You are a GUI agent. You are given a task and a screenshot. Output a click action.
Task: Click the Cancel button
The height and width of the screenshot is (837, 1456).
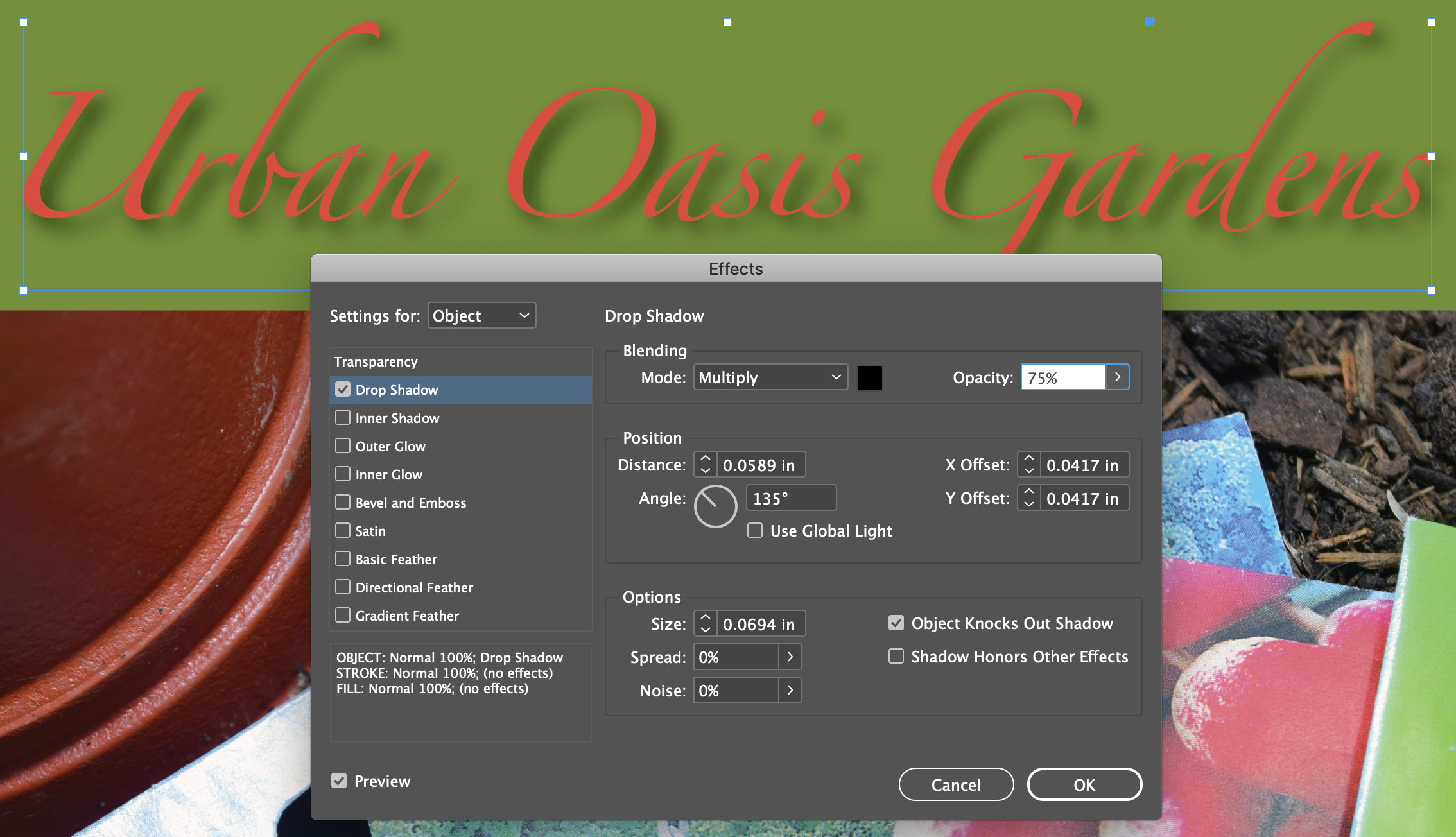click(x=956, y=784)
